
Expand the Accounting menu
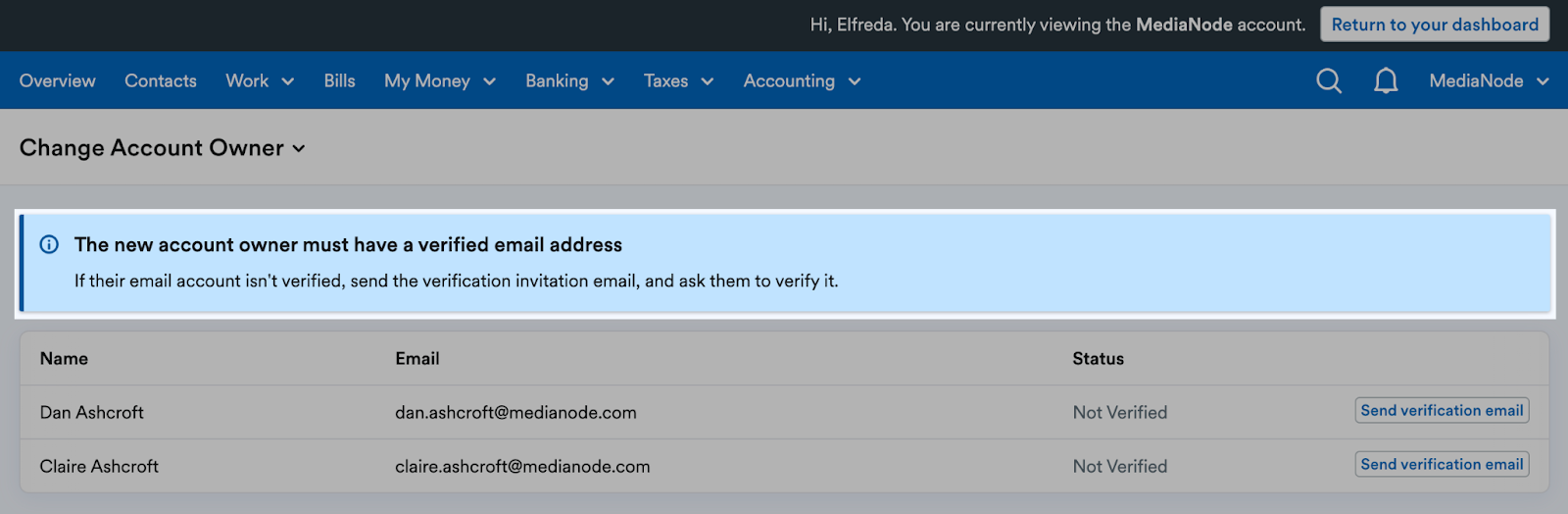(x=802, y=80)
